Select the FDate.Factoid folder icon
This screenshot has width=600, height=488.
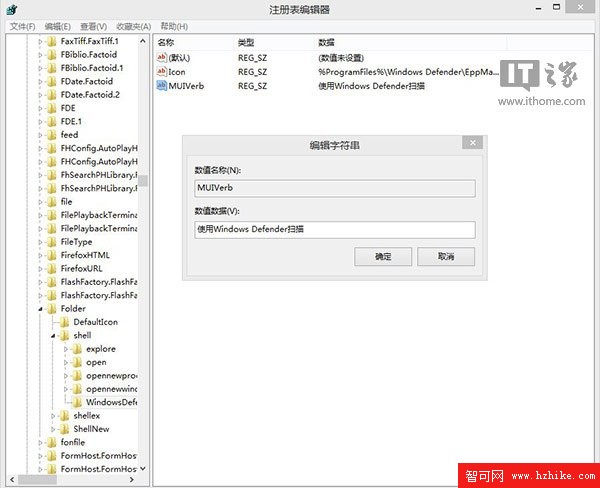(x=51, y=81)
